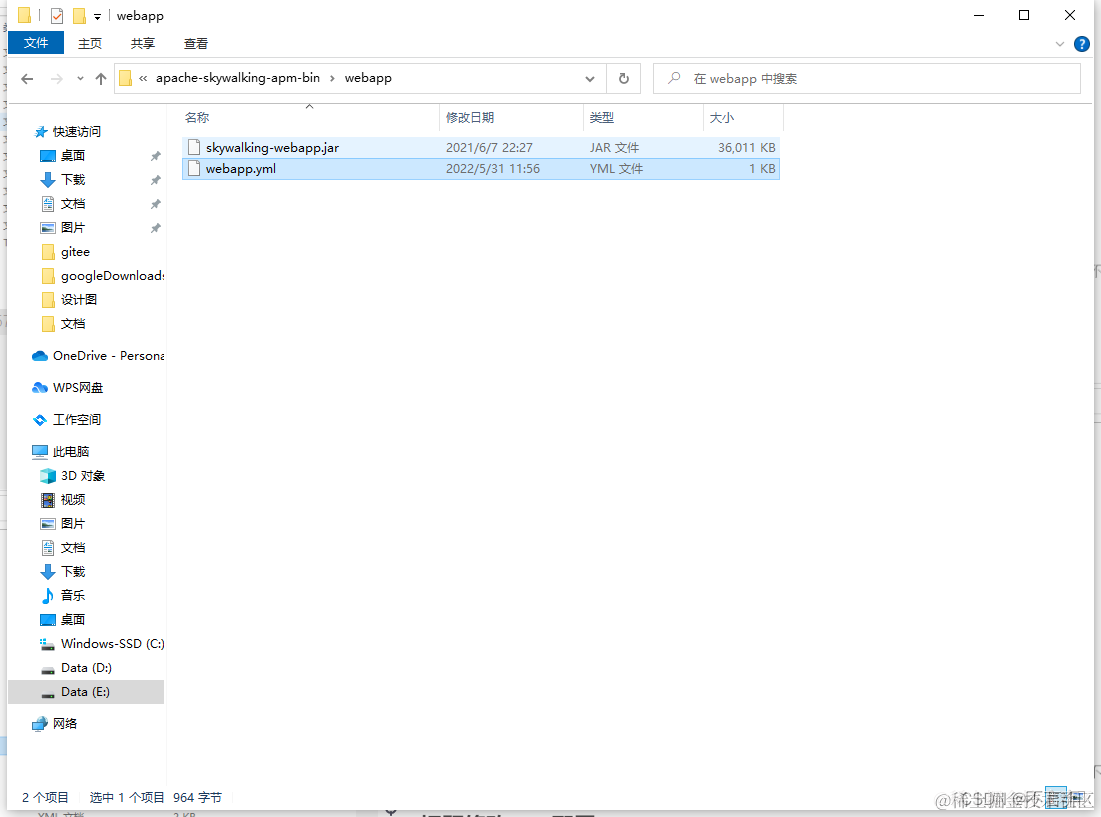Switch to the 主页 ribbon tab
This screenshot has height=817, width=1101.
click(x=90, y=44)
